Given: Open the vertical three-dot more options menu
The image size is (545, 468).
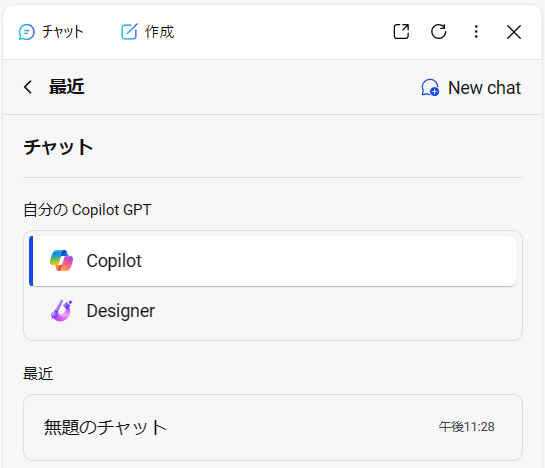Looking at the screenshot, I should coord(476,32).
